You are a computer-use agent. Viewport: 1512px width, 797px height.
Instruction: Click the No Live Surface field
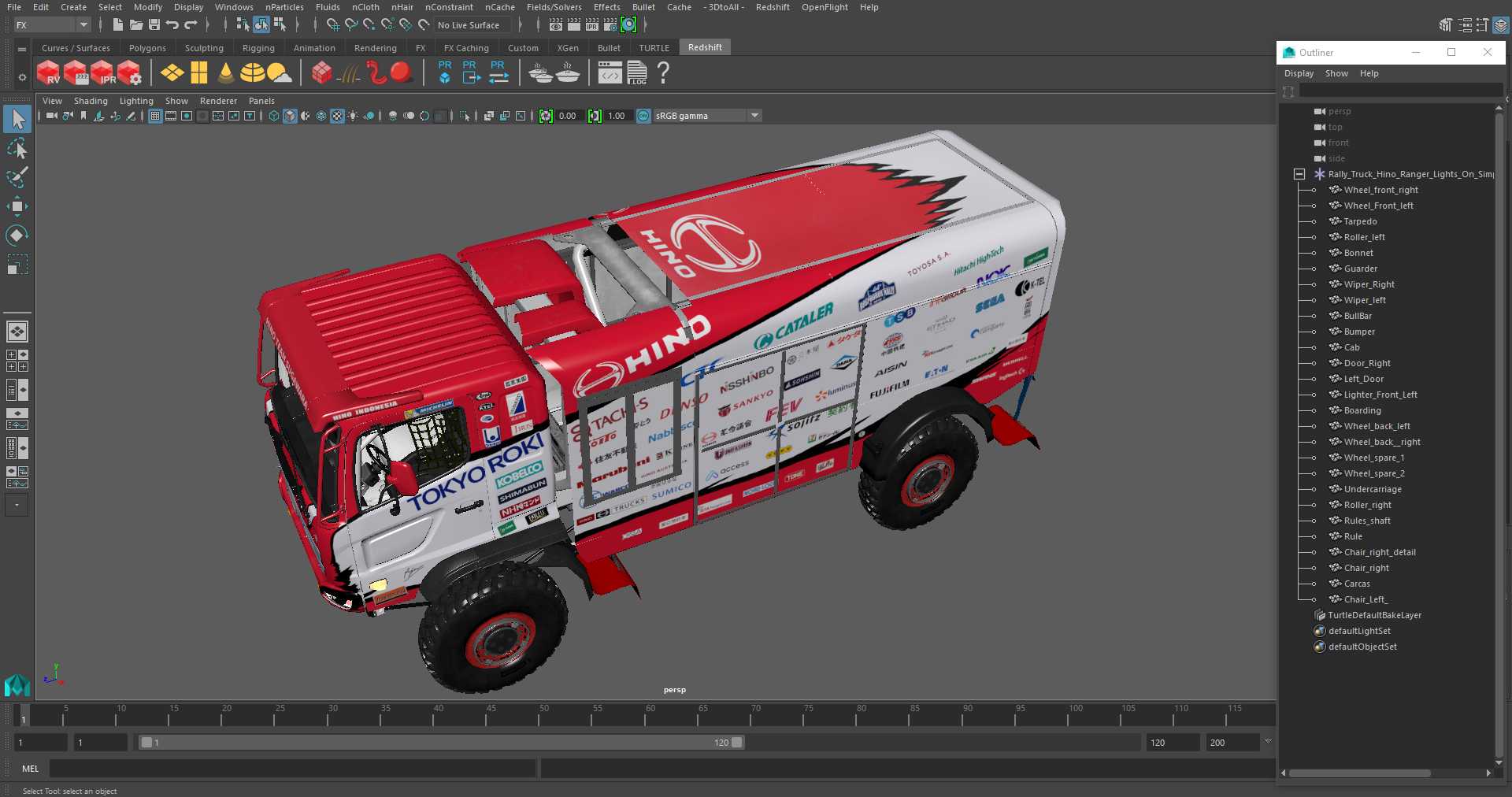tap(472, 25)
